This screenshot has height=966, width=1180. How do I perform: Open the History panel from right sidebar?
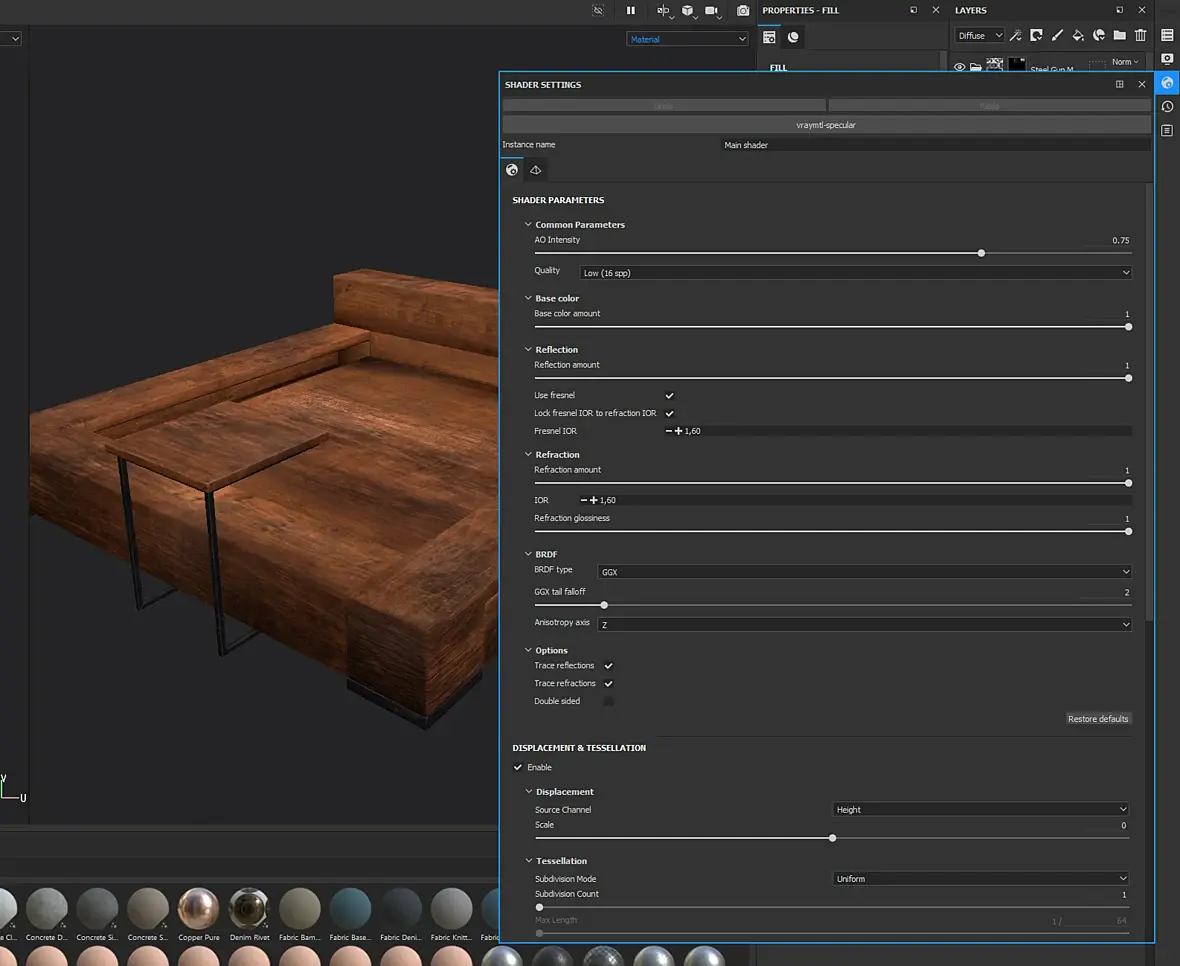pyautogui.click(x=1167, y=107)
